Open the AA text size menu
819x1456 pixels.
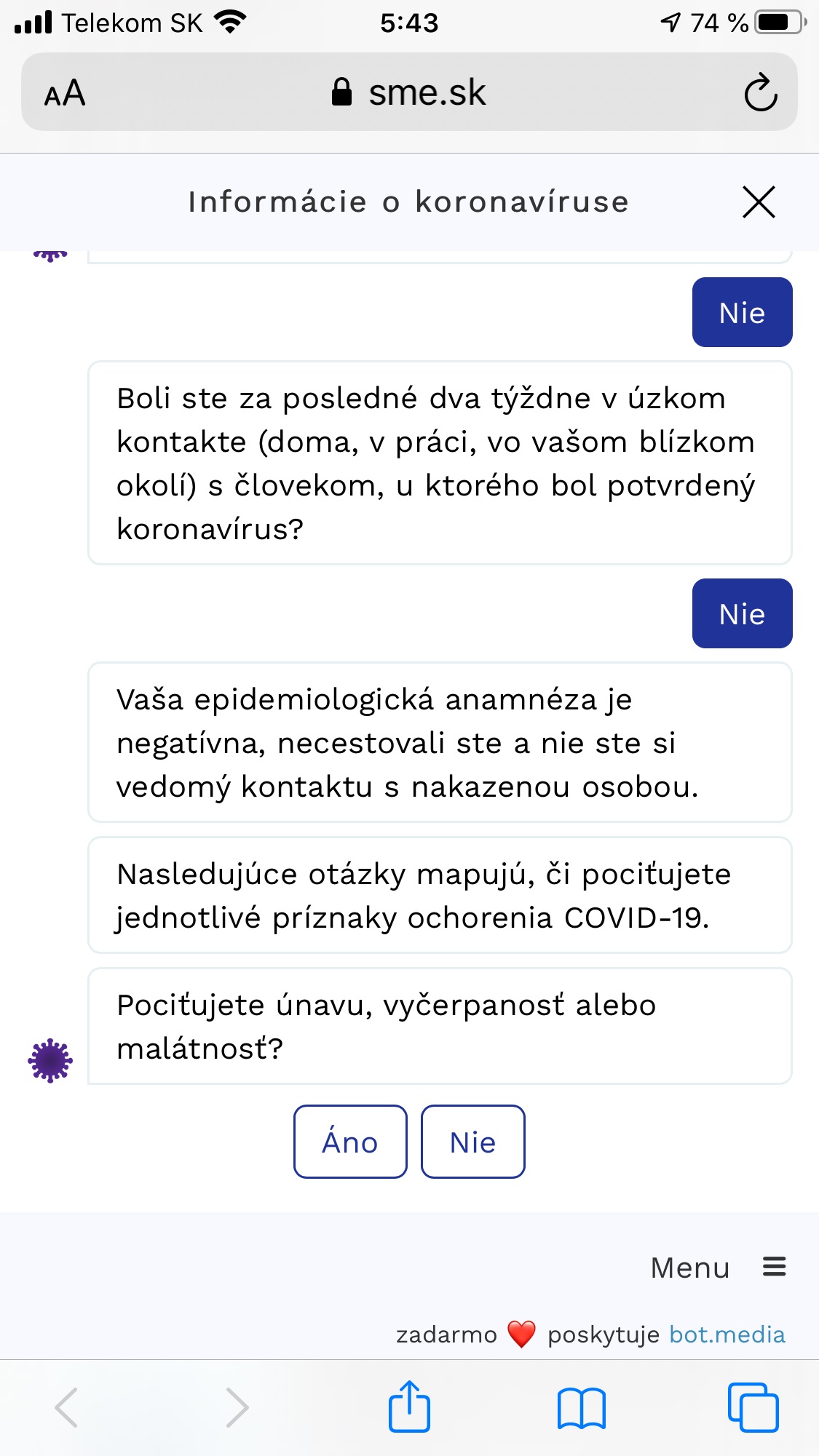click(65, 94)
